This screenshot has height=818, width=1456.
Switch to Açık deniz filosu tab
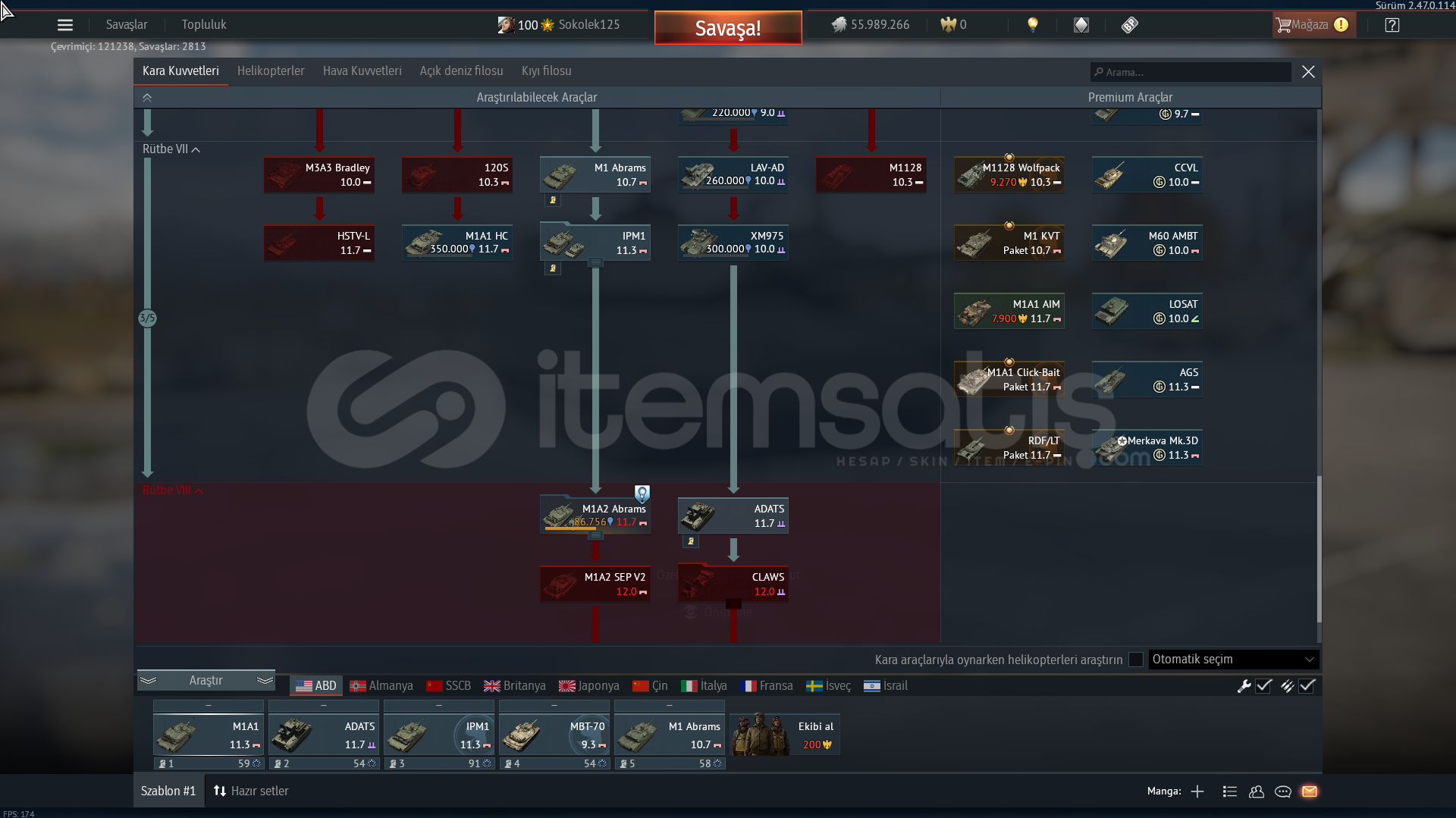[x=462, y=71]
